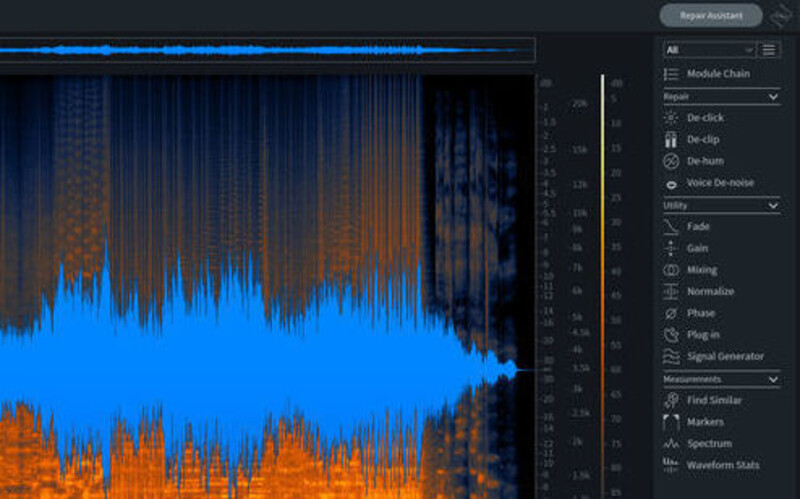
Task: Click the Waveform Stats text label
Action: pos(722,465)
